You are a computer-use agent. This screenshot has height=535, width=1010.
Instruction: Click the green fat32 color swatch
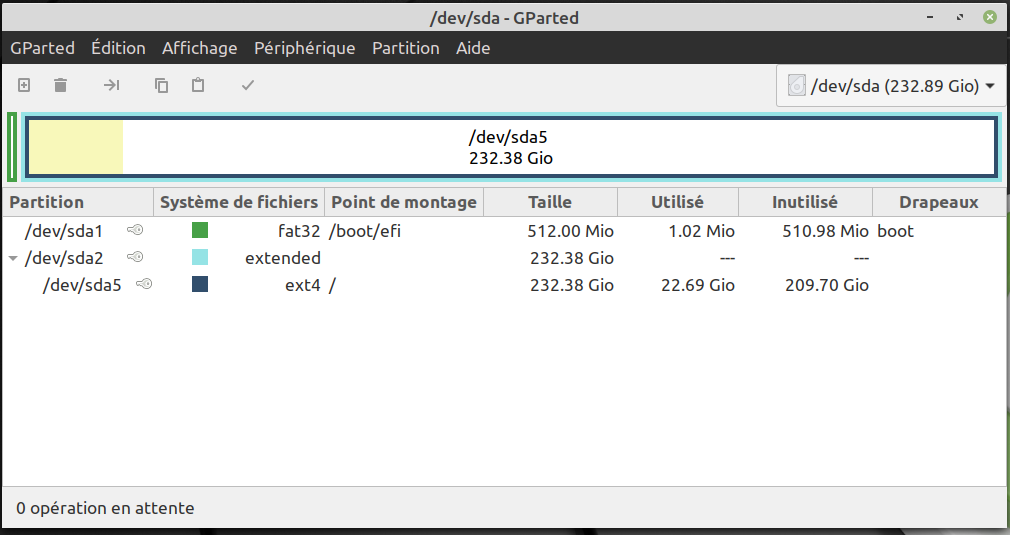point(200,231)
